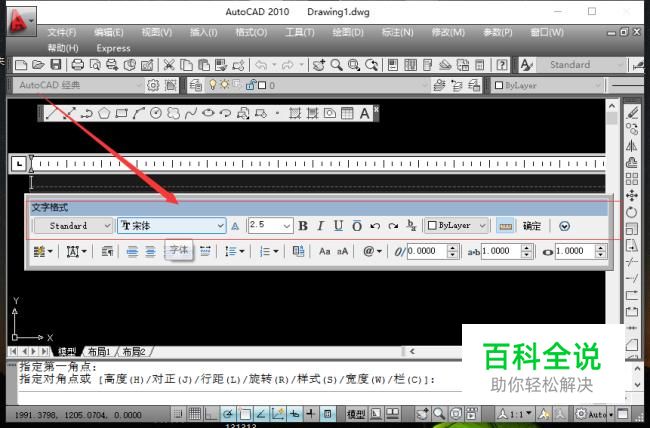Open the Layer Properties Manager icon
Screen dimensions: 650x428
pyautogui.click(x=195, y=85)
